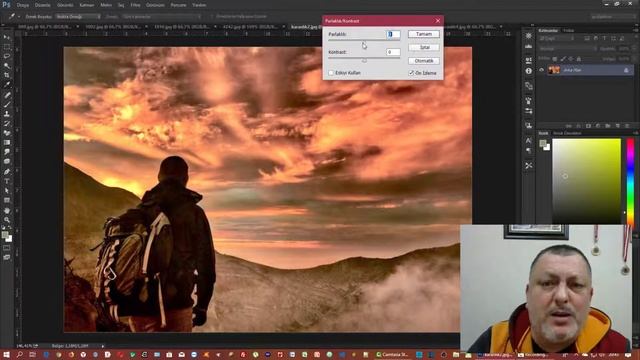Select the Dodge tool
640x360 pixels.
coord(7,162)
